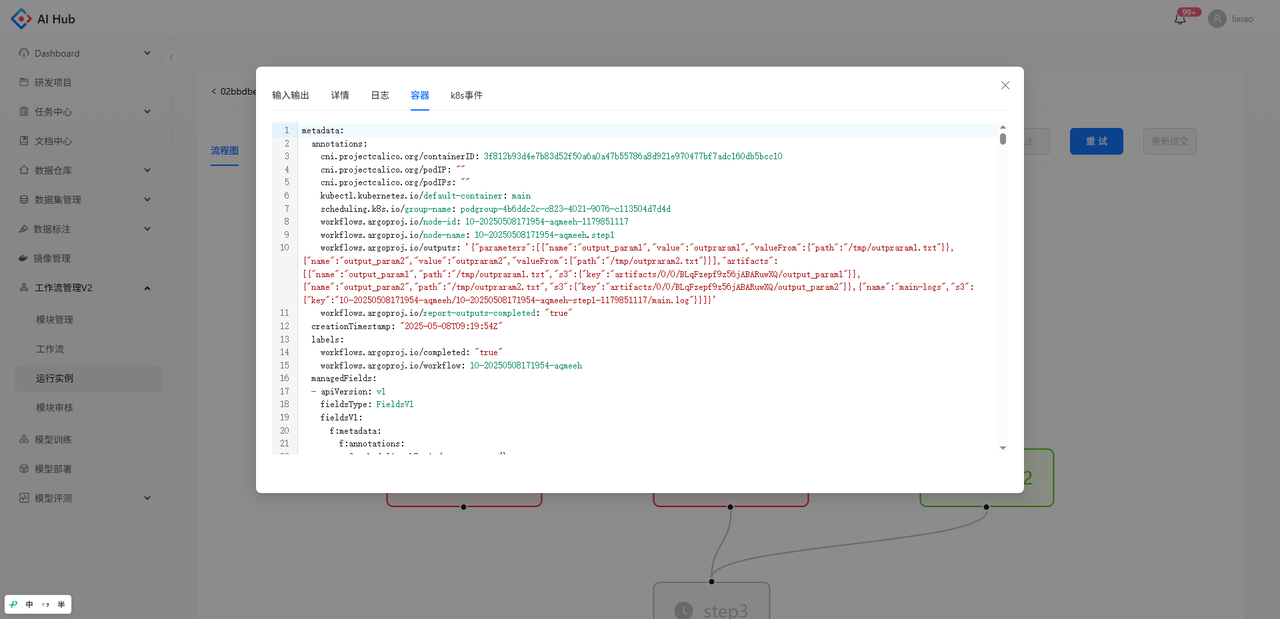Image resolution: width=1280 pixels, height=619 pixels.
Task: Open the notification bell icon
Action: pyautogui.click(x=1180, y=19)
